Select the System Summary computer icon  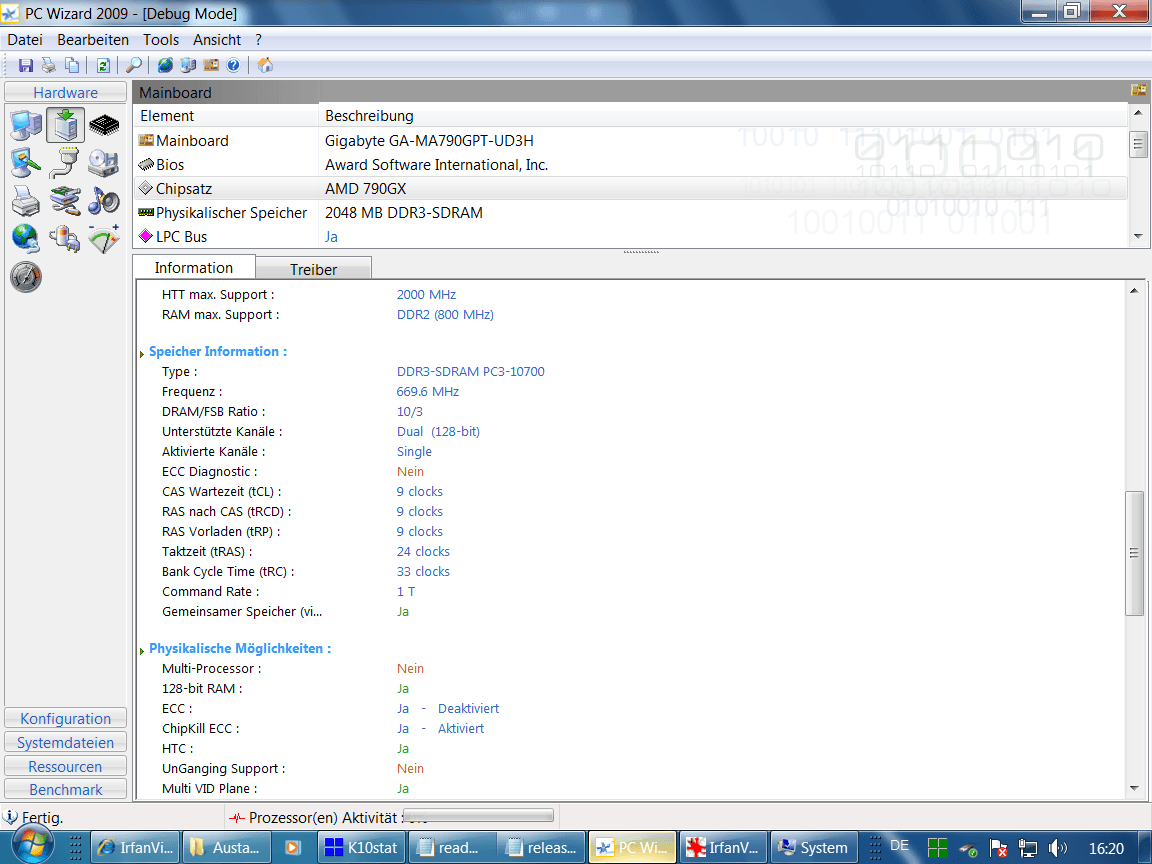26,125
